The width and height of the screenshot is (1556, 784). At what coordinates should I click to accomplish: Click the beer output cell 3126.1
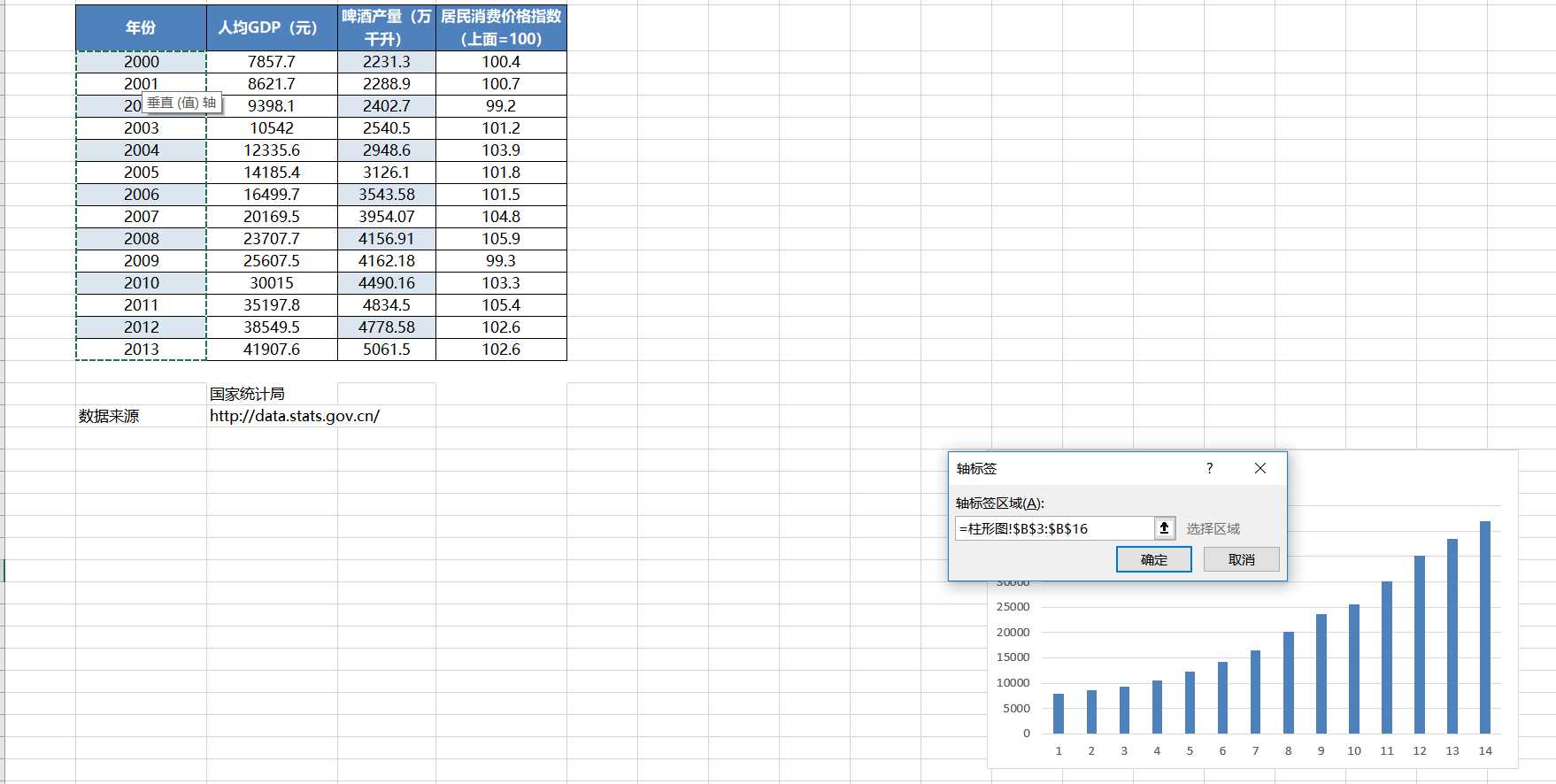pos(387,173)
